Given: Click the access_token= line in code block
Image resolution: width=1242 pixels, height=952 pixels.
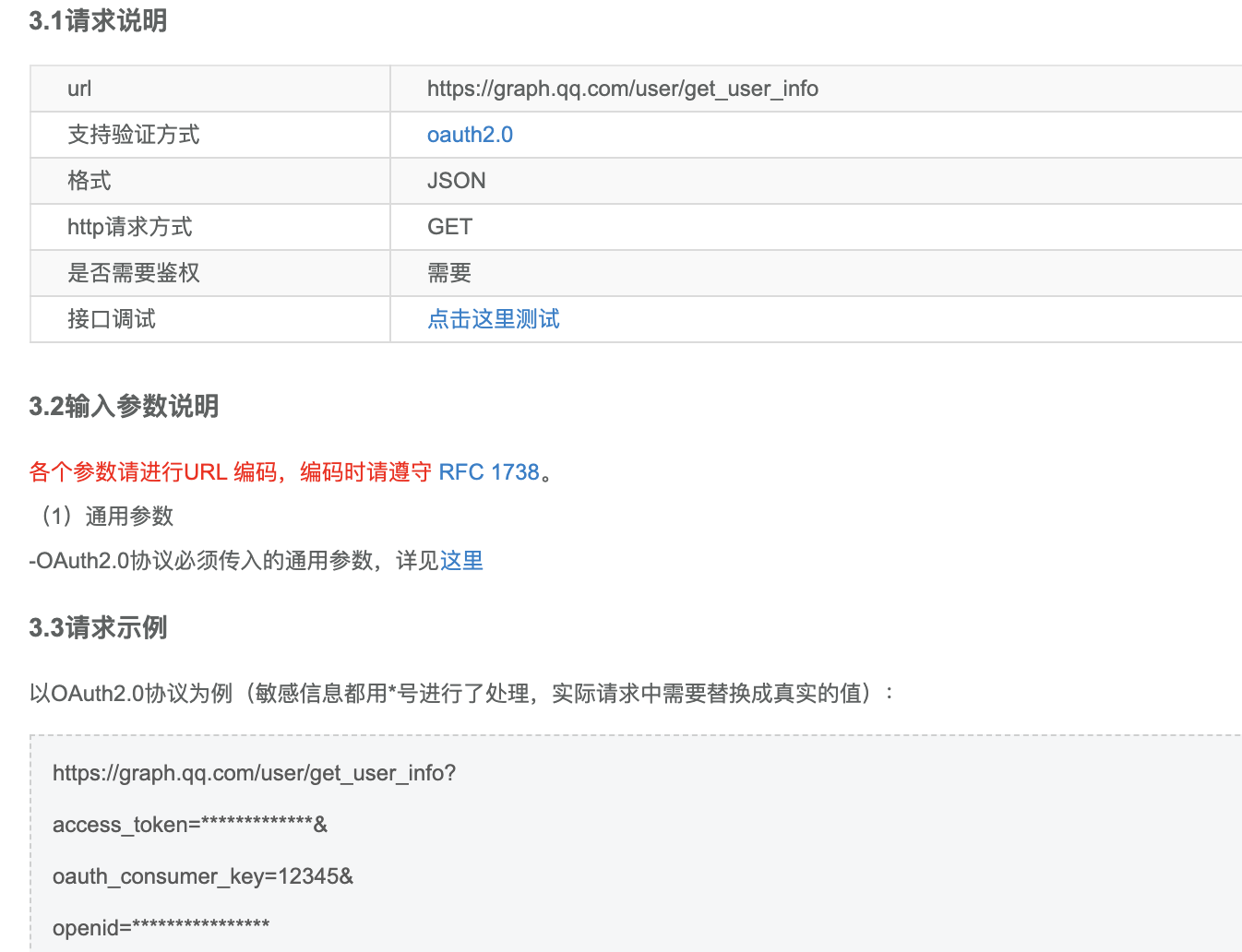Looking at the screenshot, I should 190,825.
